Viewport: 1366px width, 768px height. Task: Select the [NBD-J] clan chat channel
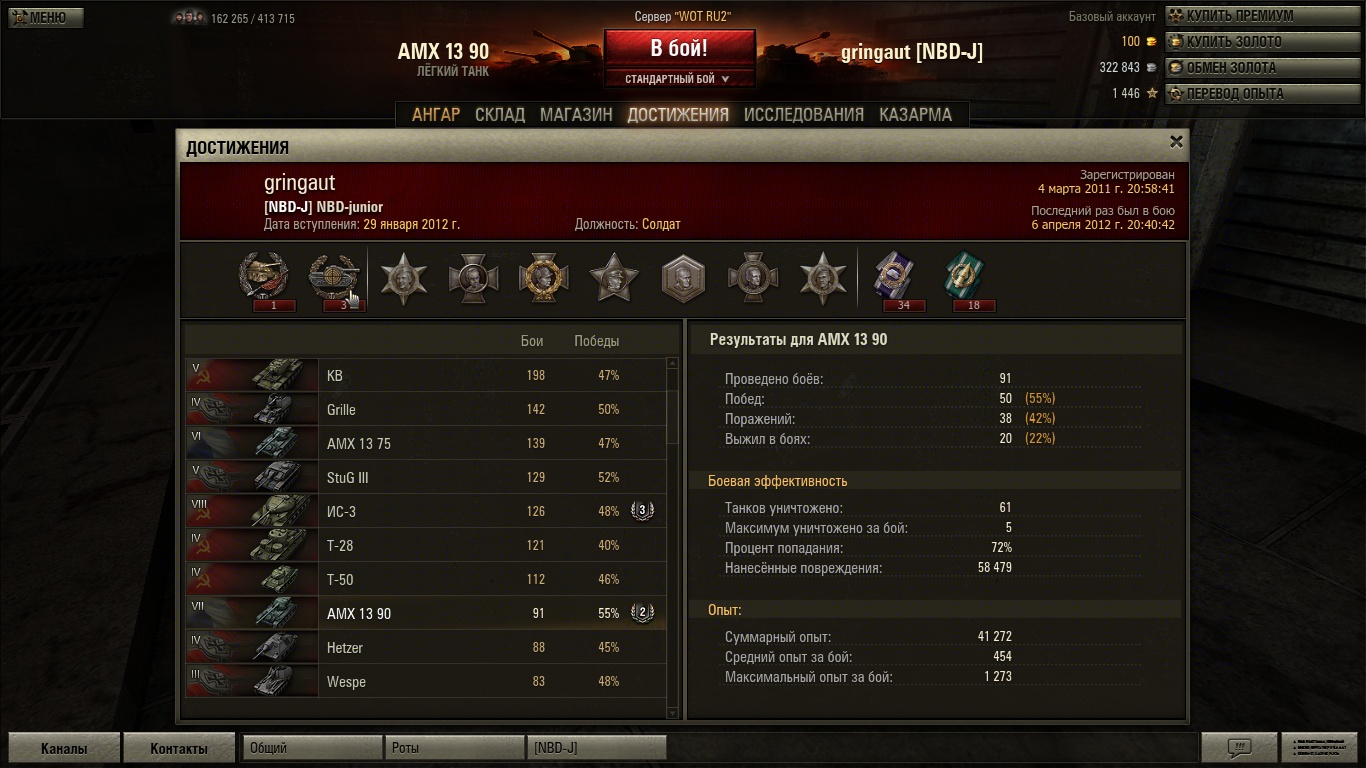coord(597,747)
